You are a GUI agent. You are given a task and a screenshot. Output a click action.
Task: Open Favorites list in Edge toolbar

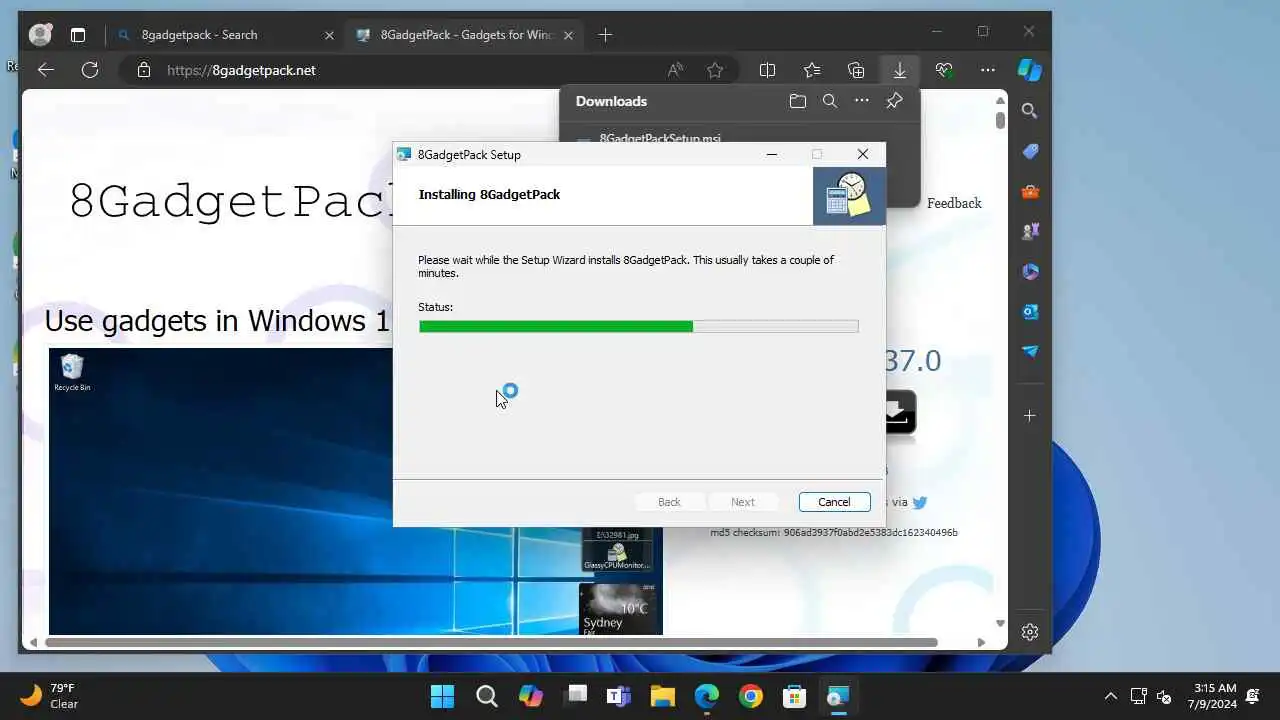(x=812, y=70)
